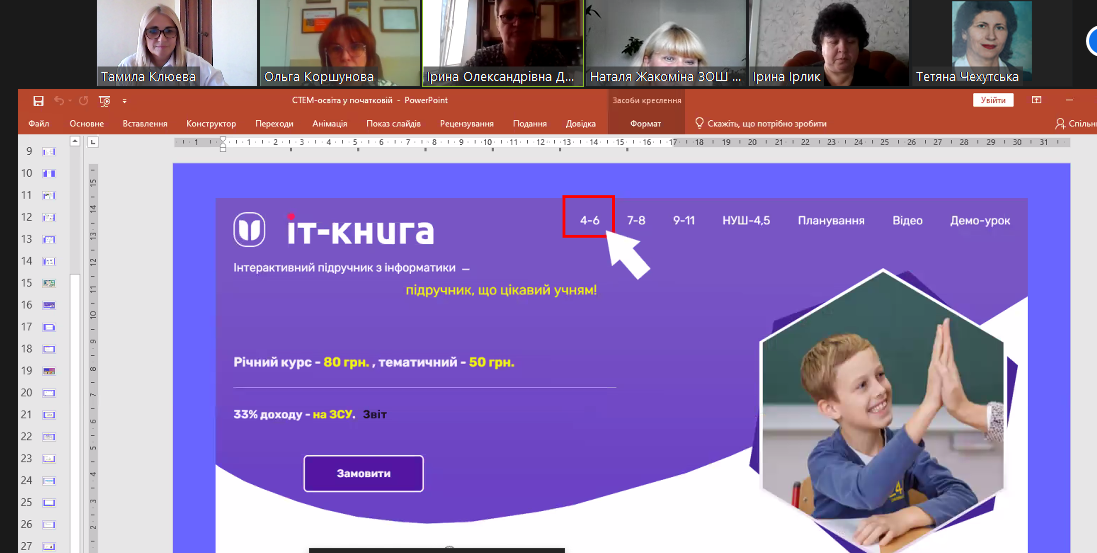The height and width of the screenshot is (553, 1097).
Task: Click the 7-8 grades link
Action: (636, 220)
